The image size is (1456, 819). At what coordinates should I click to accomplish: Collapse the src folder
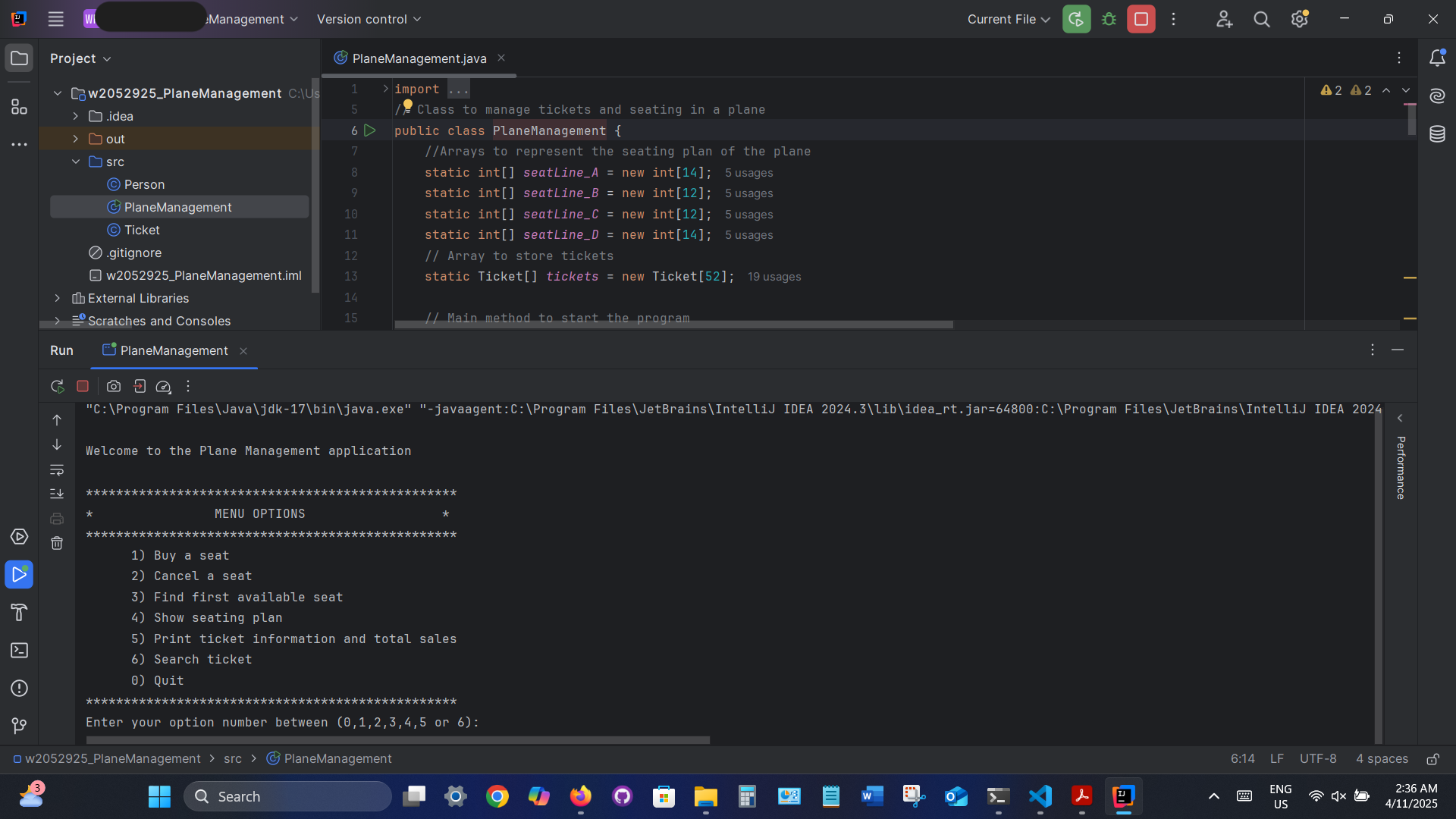point(76,162)
